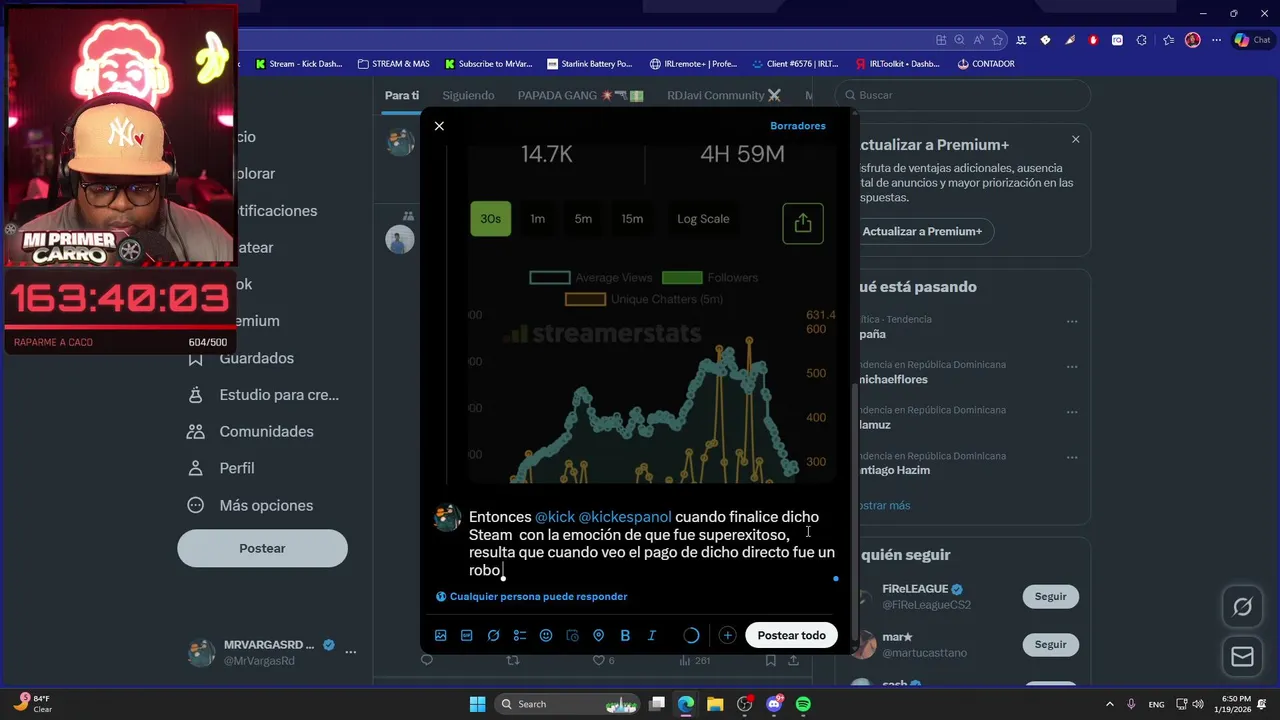Viewport: 1280px width, 720px height.
Task: Open Grok enhance icon in composer
Action: (x=493, y=635)
